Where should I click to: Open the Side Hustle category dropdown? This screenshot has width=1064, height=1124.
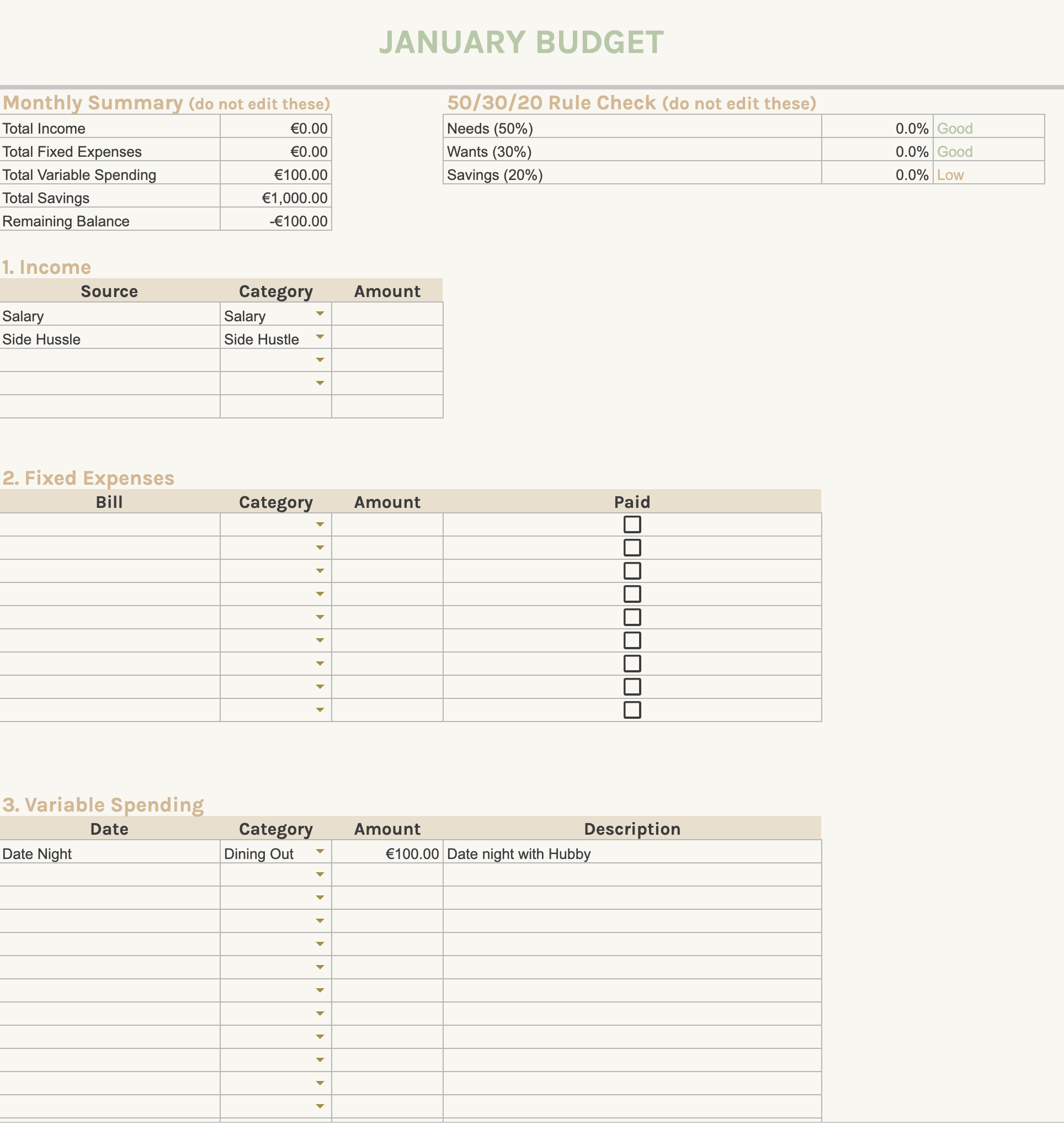pyautogui.click(x=320, y=337)
